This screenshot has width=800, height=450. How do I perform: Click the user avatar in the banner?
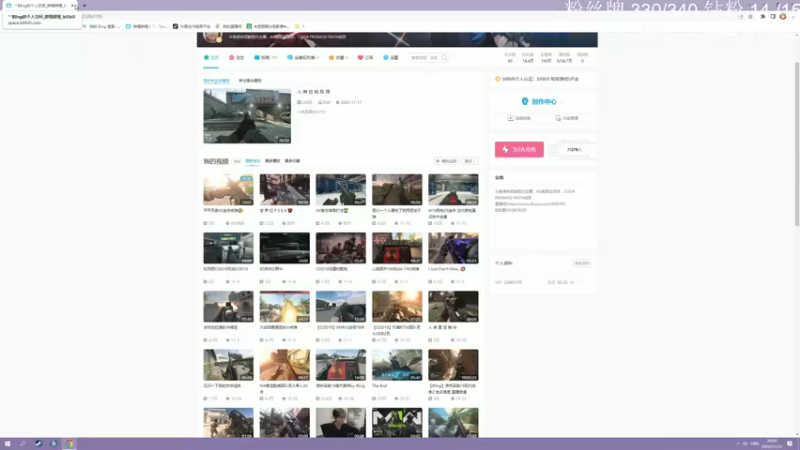pyautogui.click(x=212, y=36)
